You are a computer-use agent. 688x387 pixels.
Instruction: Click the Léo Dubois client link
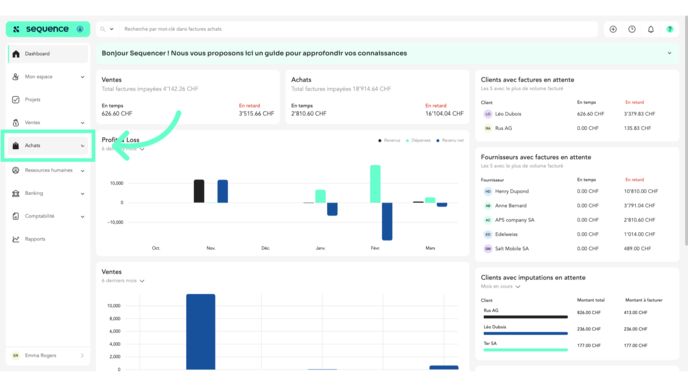point(508,114)
